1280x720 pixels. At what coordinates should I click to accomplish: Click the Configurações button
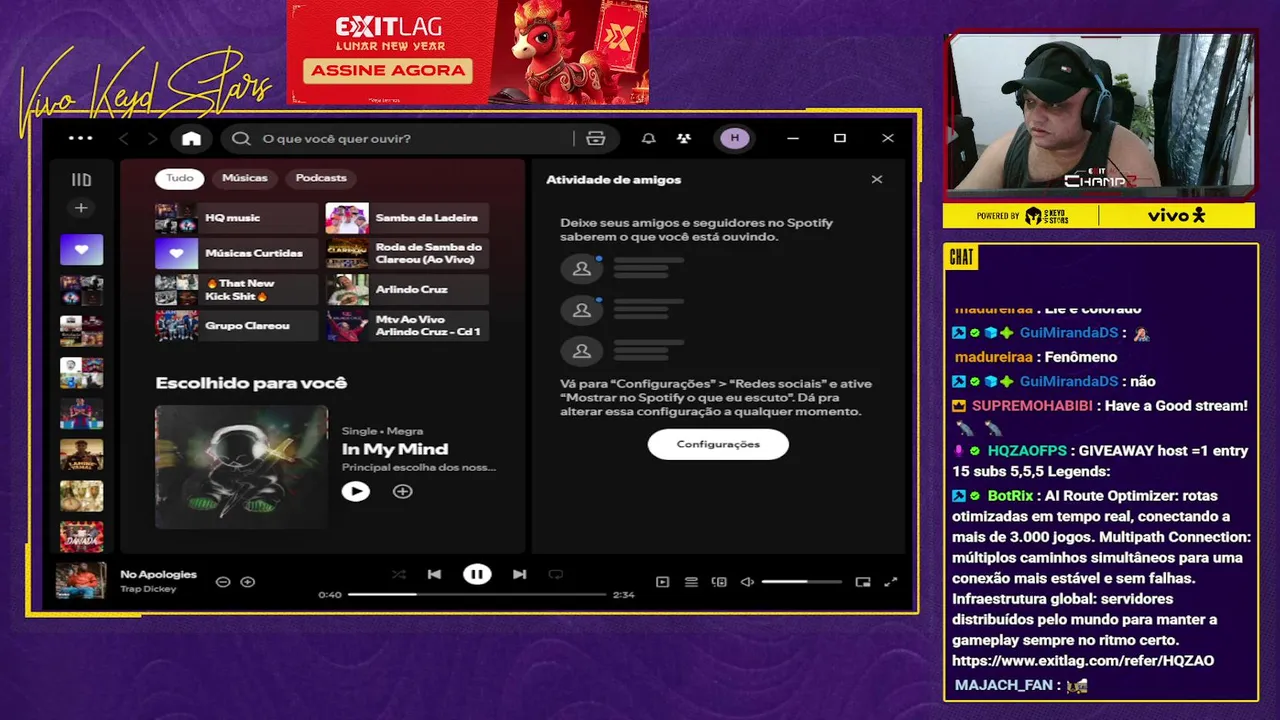718,444
